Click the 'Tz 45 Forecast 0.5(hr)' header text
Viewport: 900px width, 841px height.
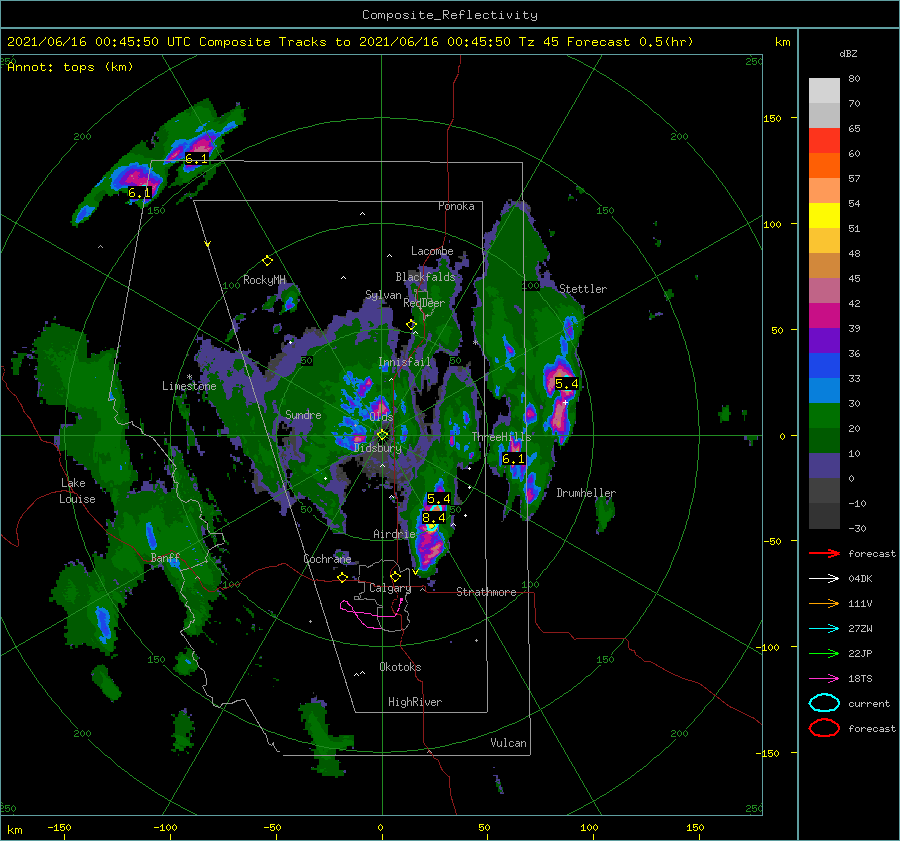pos(606,42)
